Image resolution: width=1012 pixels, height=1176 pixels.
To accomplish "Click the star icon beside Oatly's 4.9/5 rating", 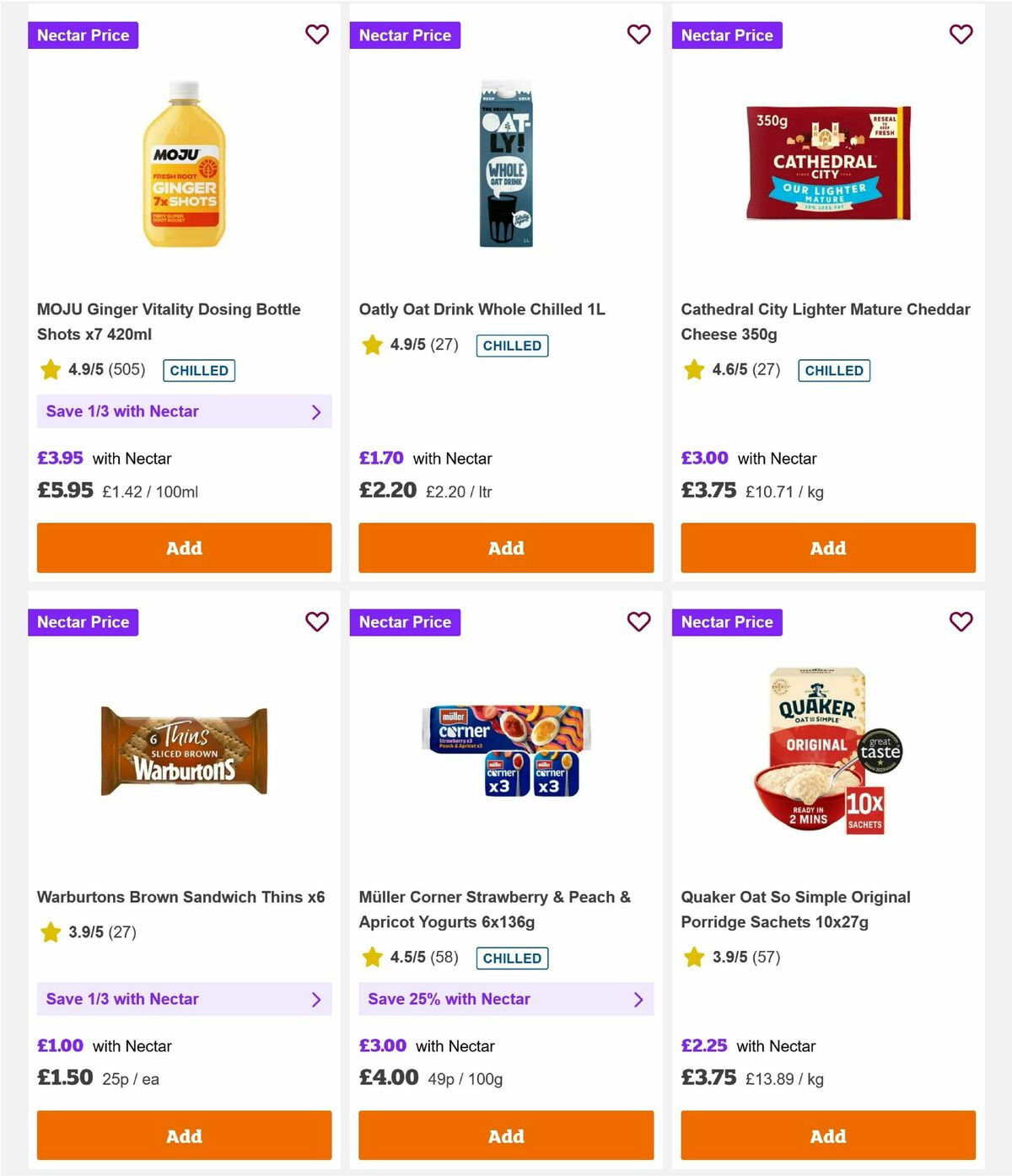I will pos(371,345).
